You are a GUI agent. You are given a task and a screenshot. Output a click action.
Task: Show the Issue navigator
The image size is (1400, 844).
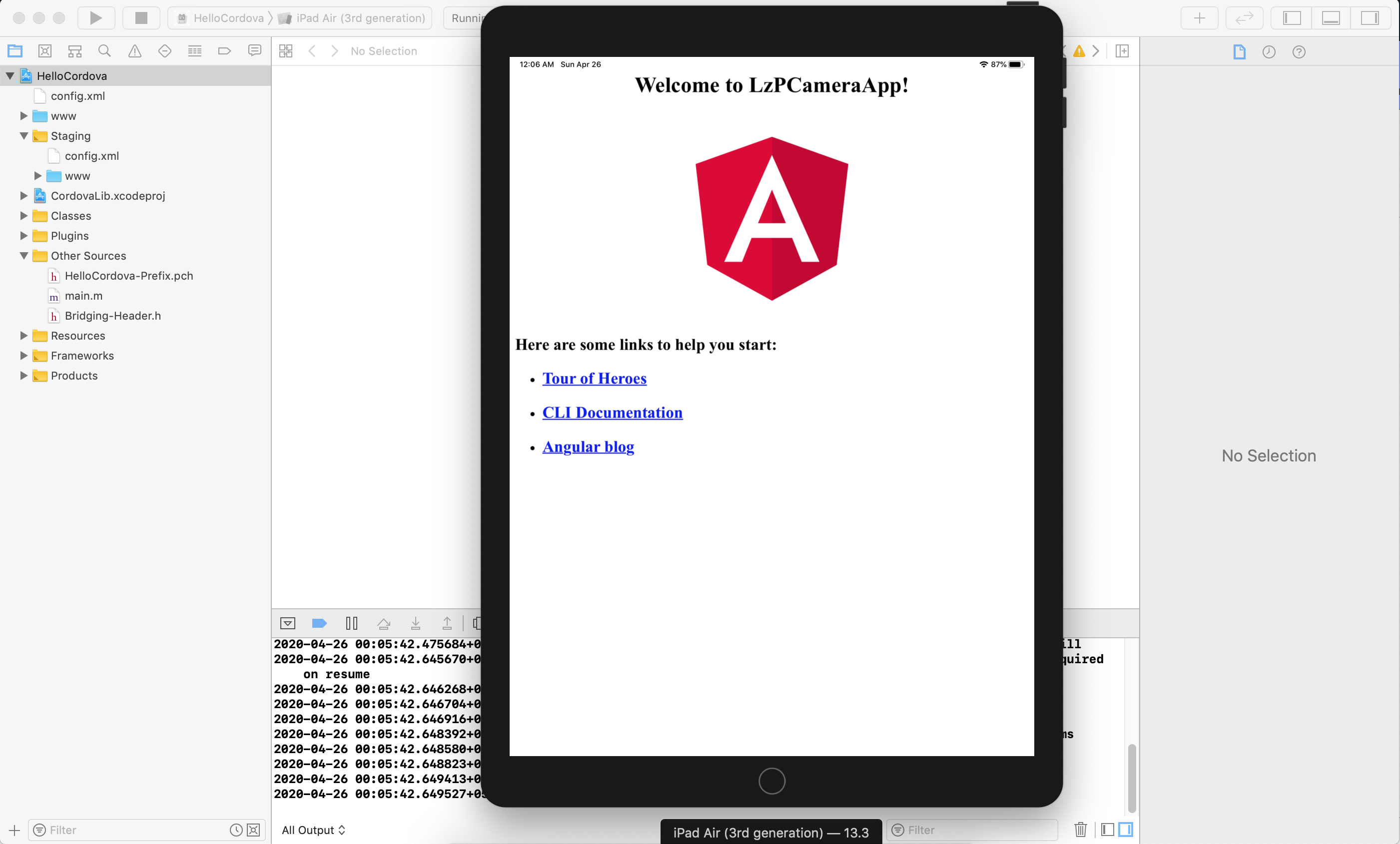pyautogui.click(x=135, y=51)
